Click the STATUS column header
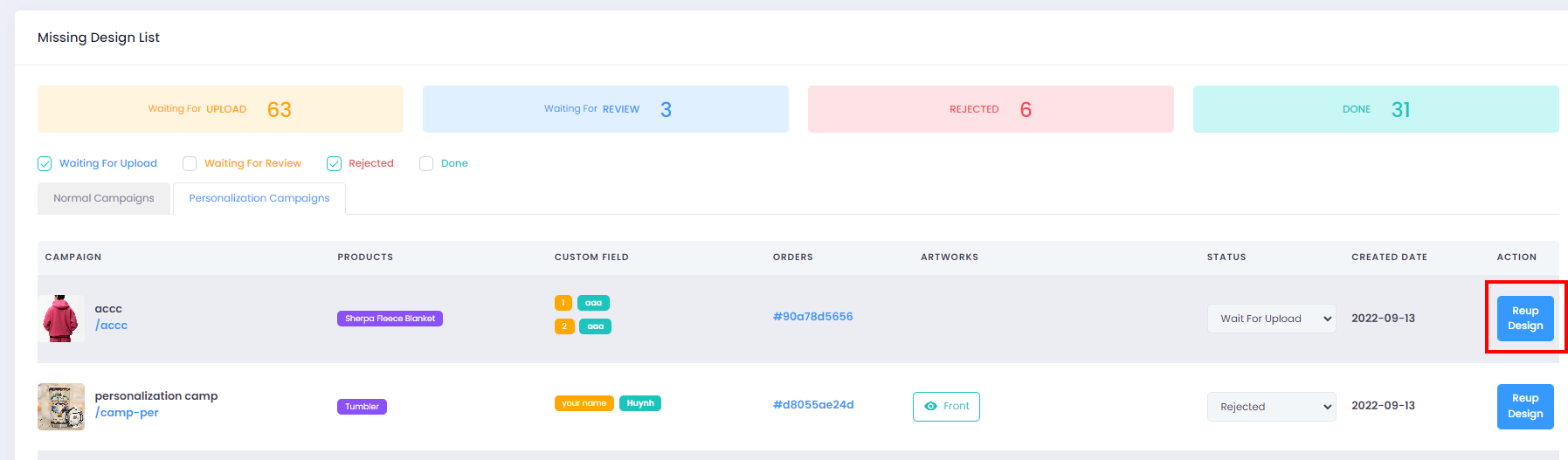This screenshot has height=460, width=1568. (1226, 257)
